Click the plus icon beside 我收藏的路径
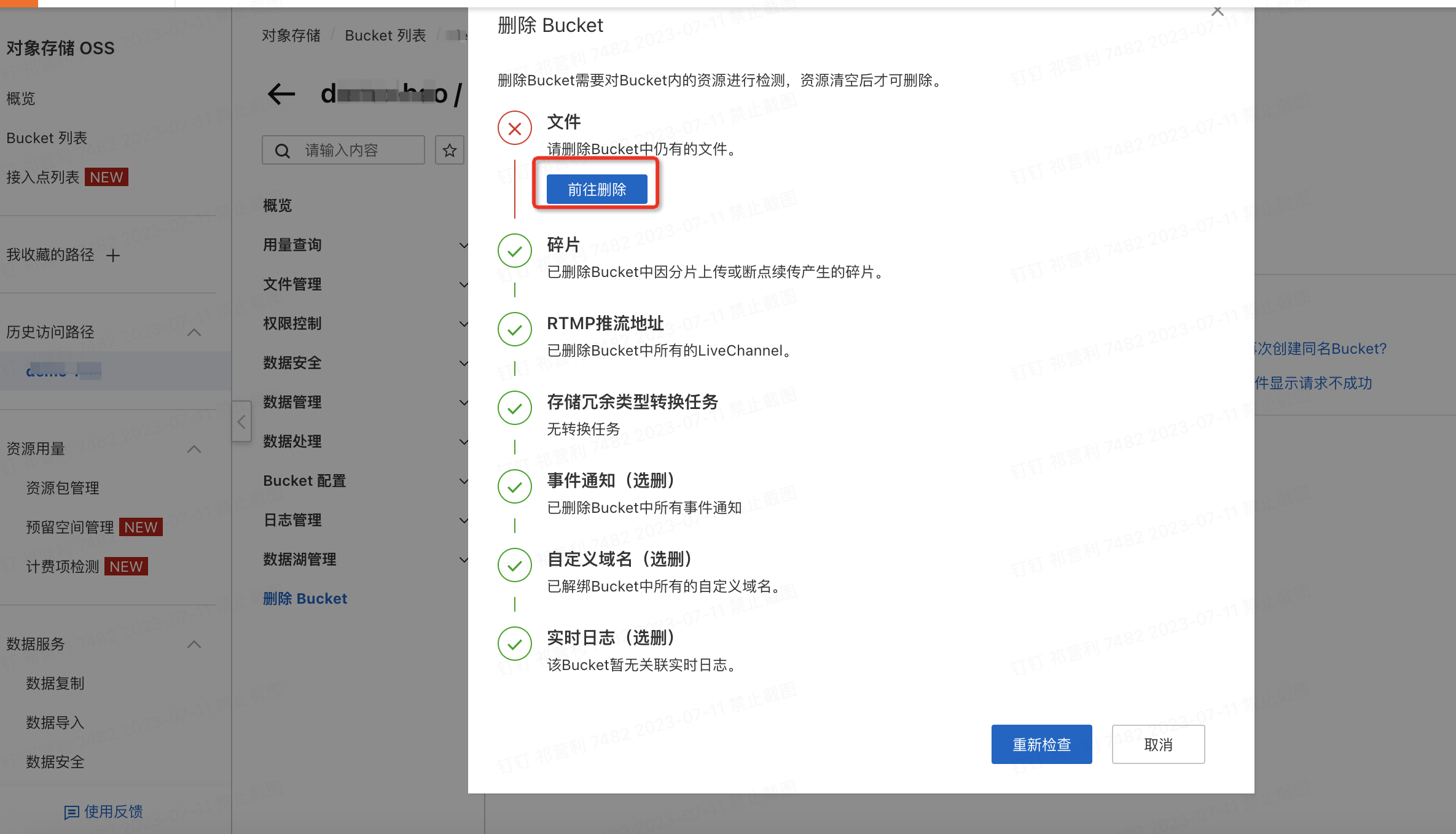1456x834 pixels. coord(113,255)
